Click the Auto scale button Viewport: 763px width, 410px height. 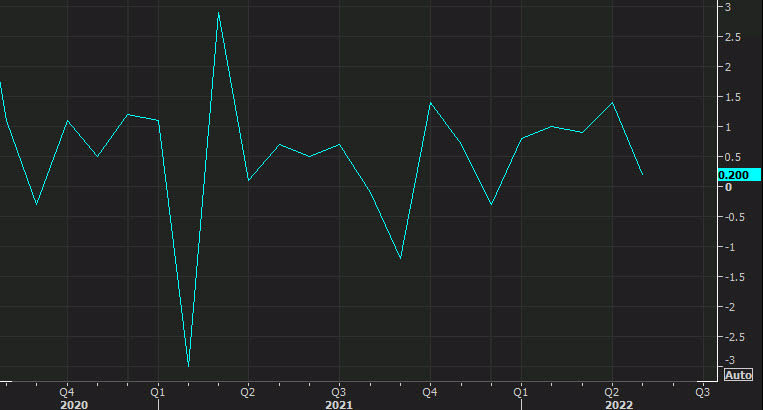(738, 375)
